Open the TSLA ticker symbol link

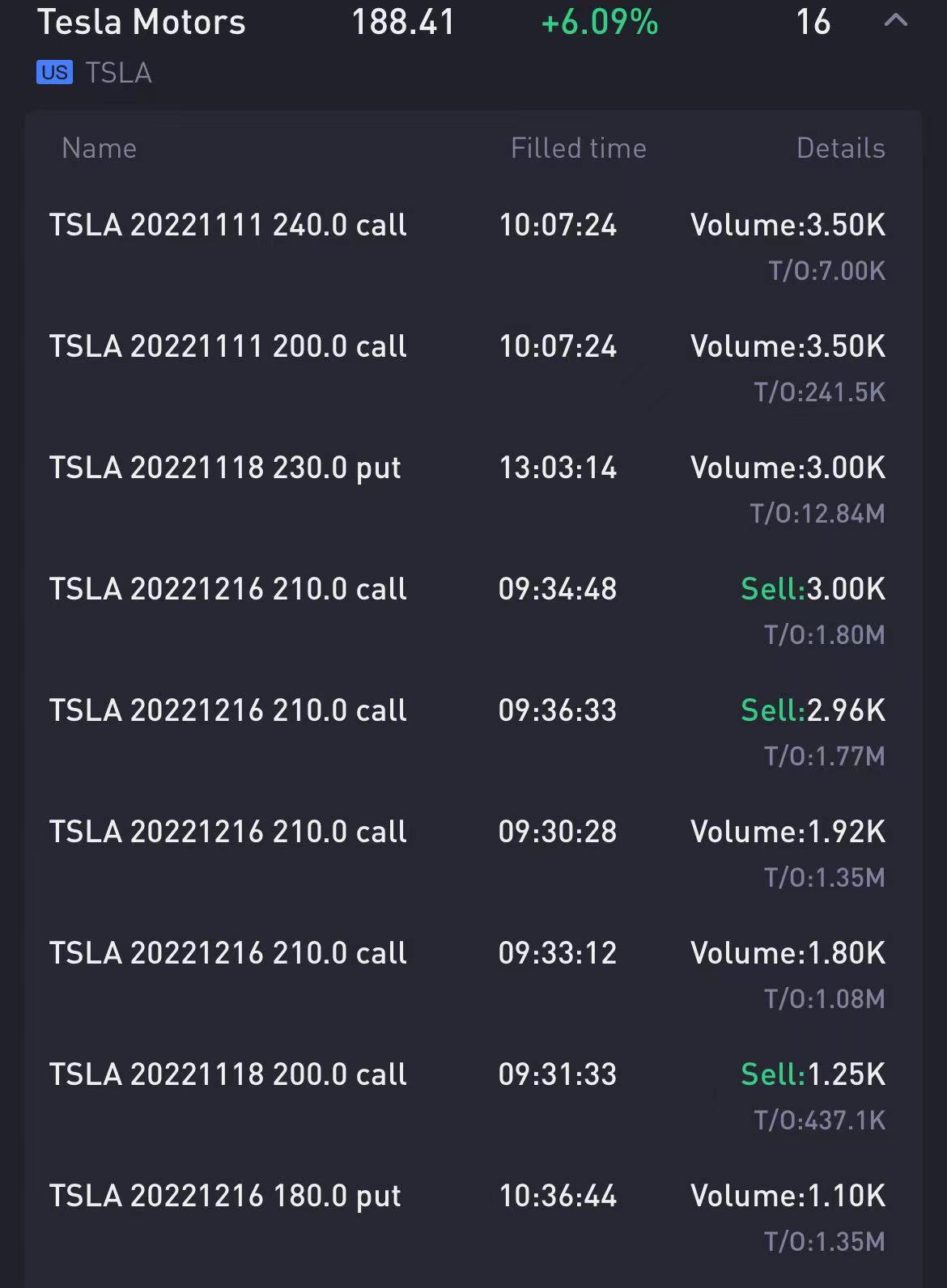point(118,73)
